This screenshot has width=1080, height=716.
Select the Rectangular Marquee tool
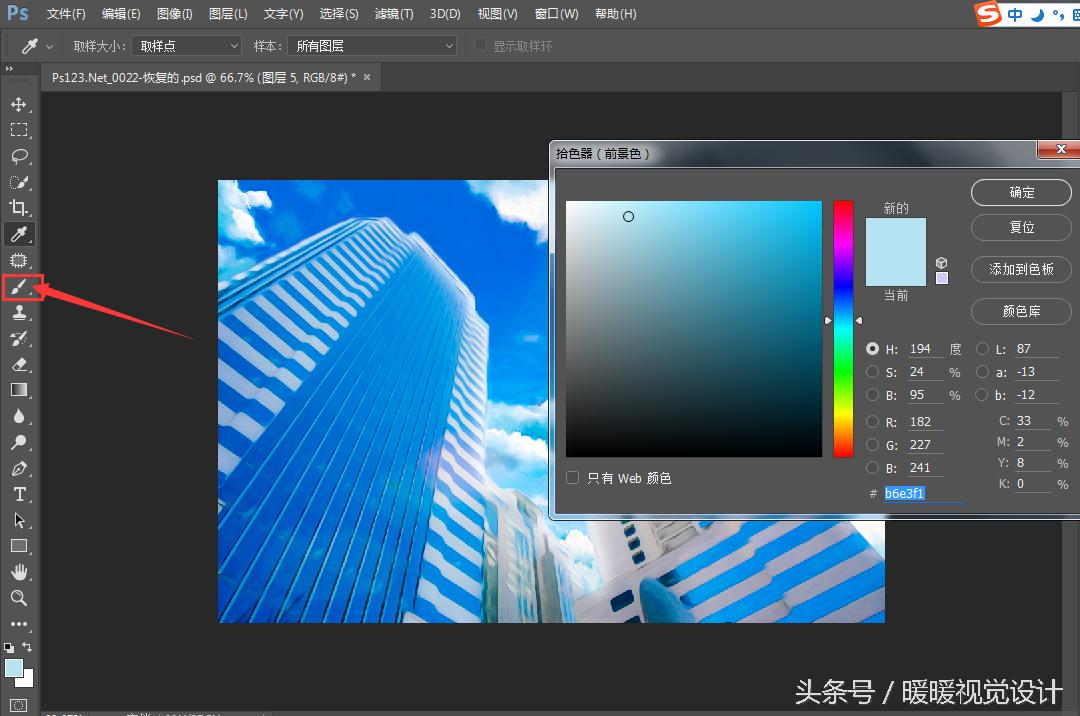(x=20, y=129)
